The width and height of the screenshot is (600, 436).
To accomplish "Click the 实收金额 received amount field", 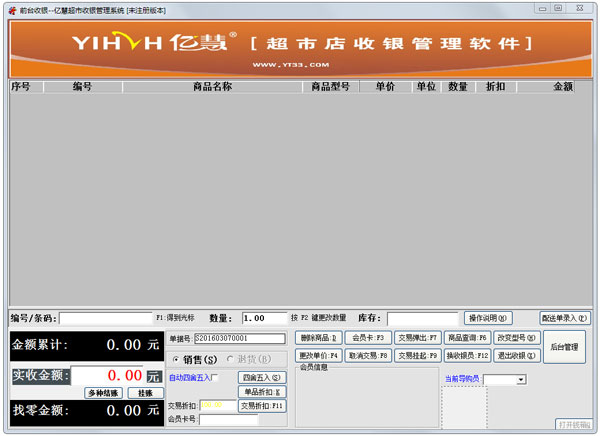I will point(108,376).
